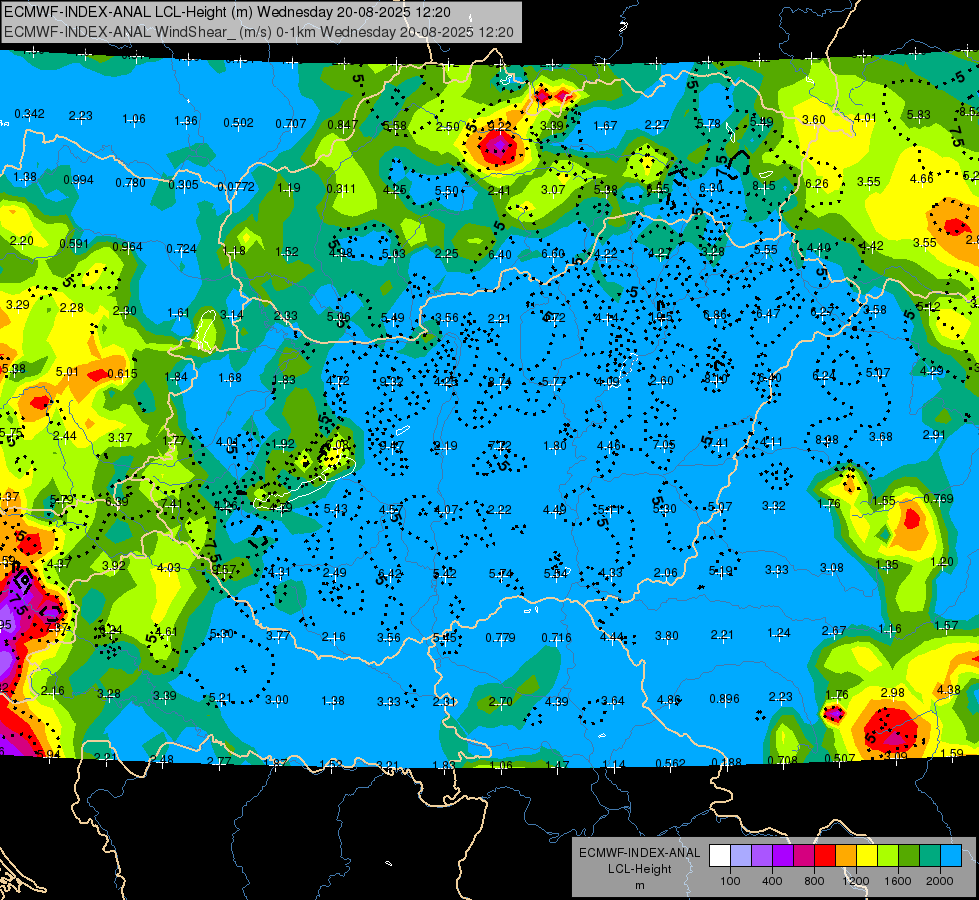Click the wind shear value '0.615'
This screenshot has width=979, height=900.
122,373
